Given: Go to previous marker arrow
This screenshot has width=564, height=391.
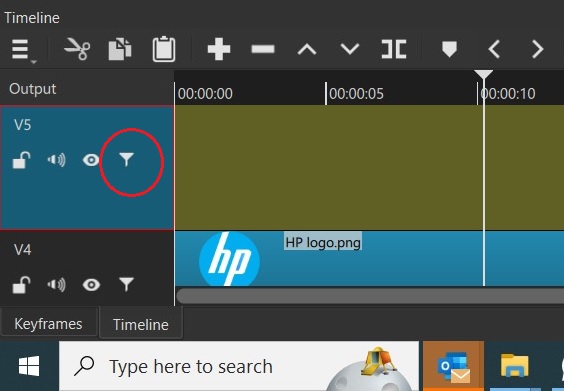Looking at the screenshot, I should coord(494,49).
